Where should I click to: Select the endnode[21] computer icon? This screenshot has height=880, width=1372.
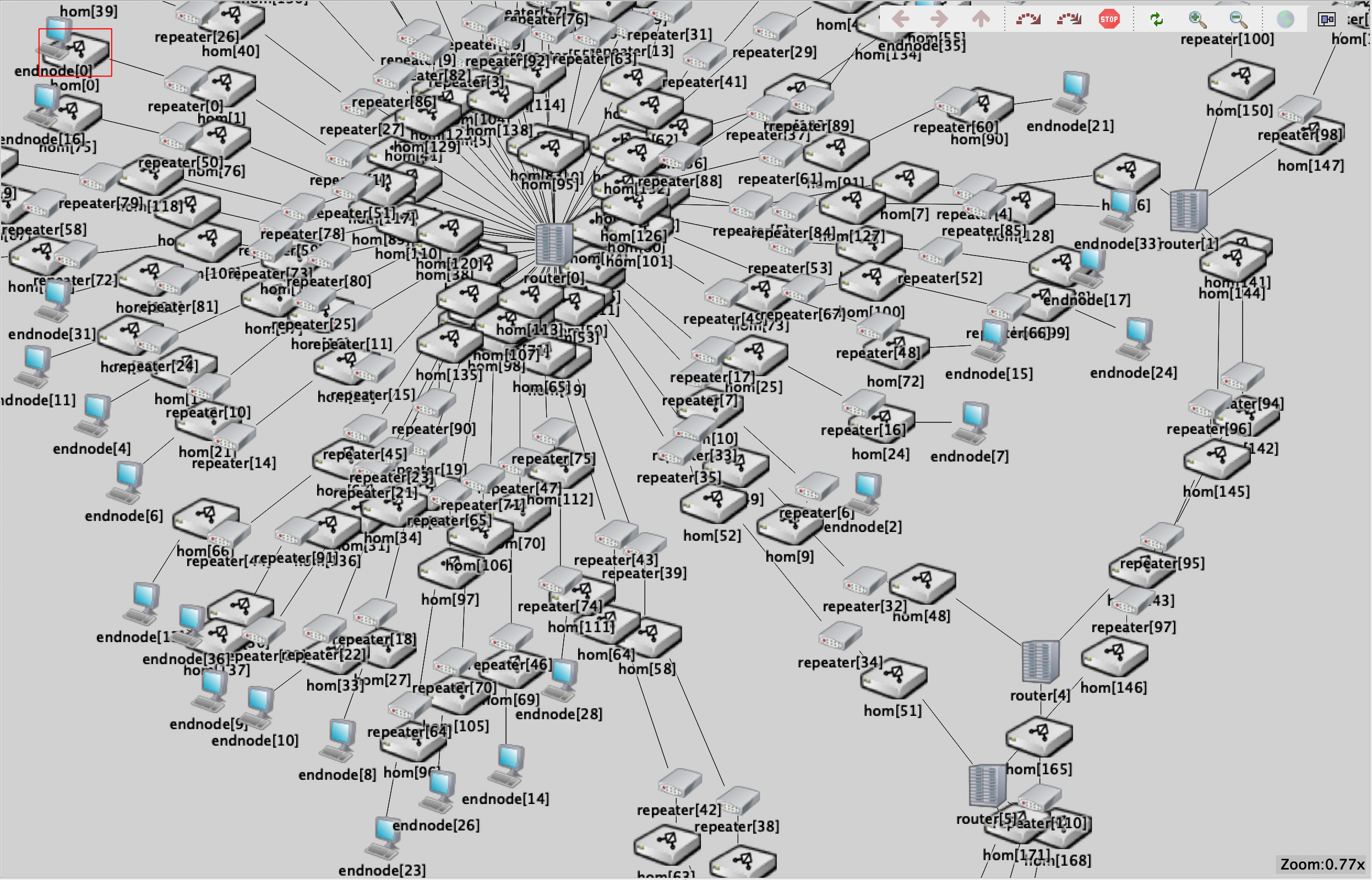point(1072,93)
